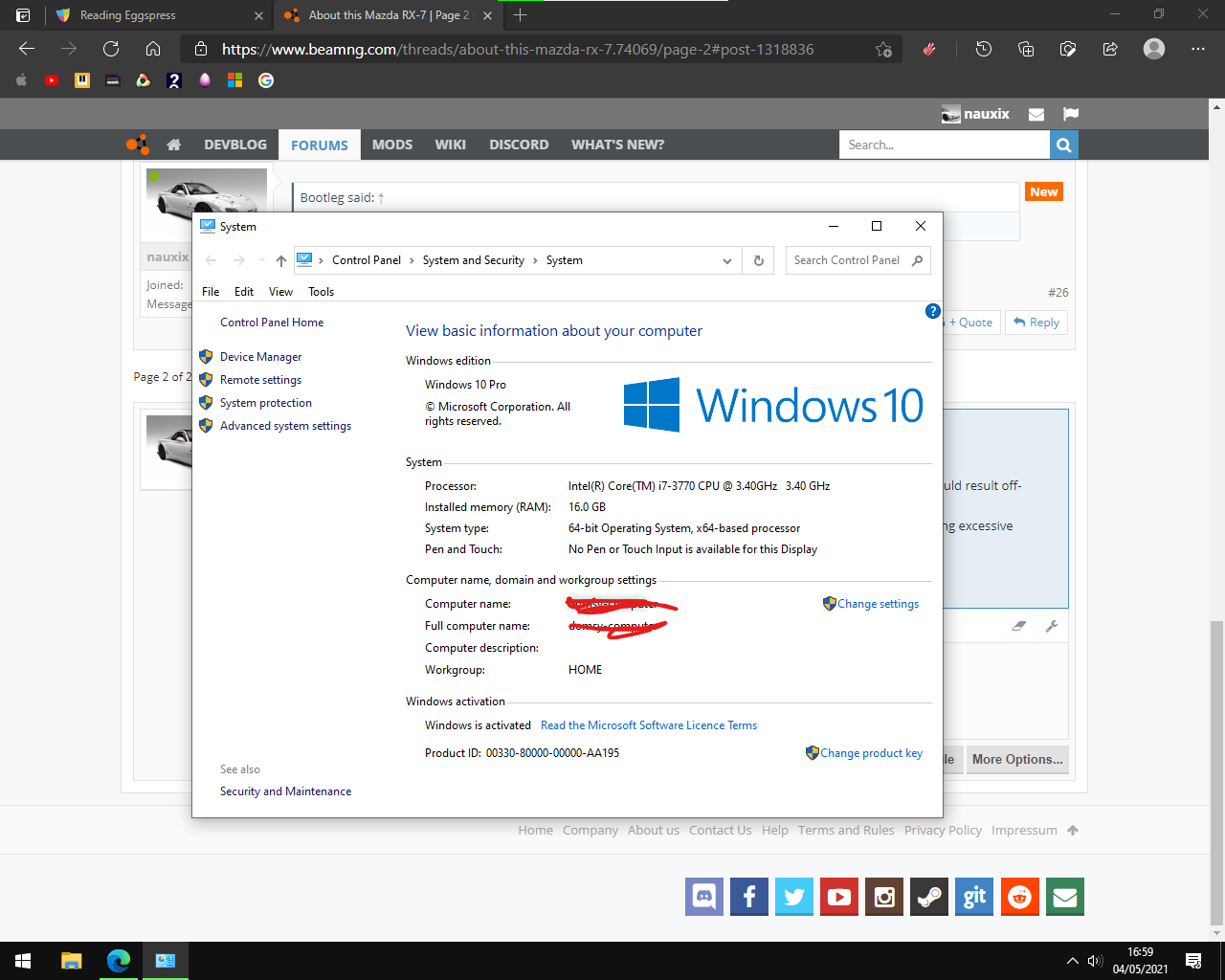Open browser profile avatar
Viewport: 1225px width, 980px height.
click(x=1154, y=49)
